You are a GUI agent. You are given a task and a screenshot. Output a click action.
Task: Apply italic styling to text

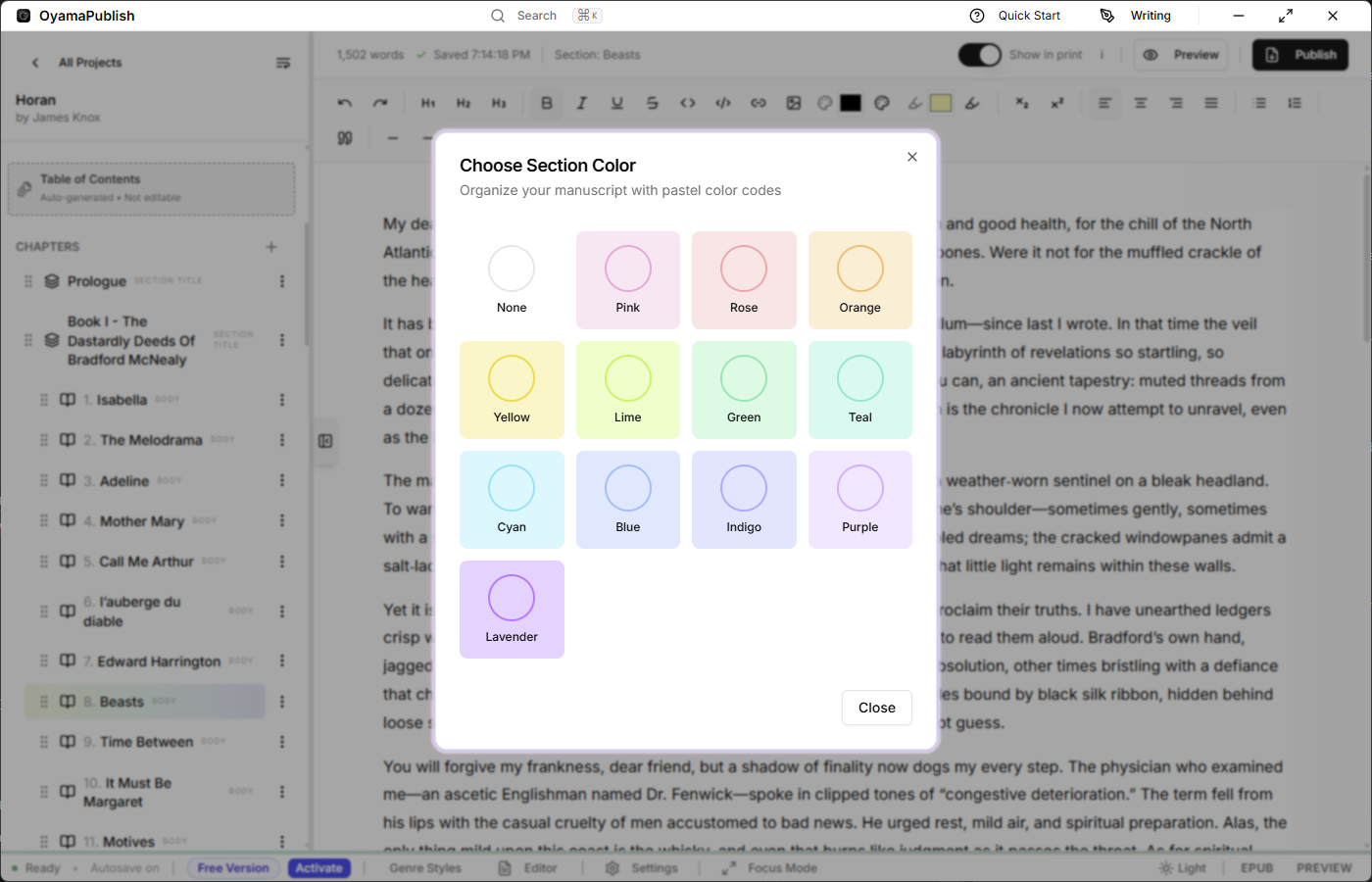click(x=582, y=102)
